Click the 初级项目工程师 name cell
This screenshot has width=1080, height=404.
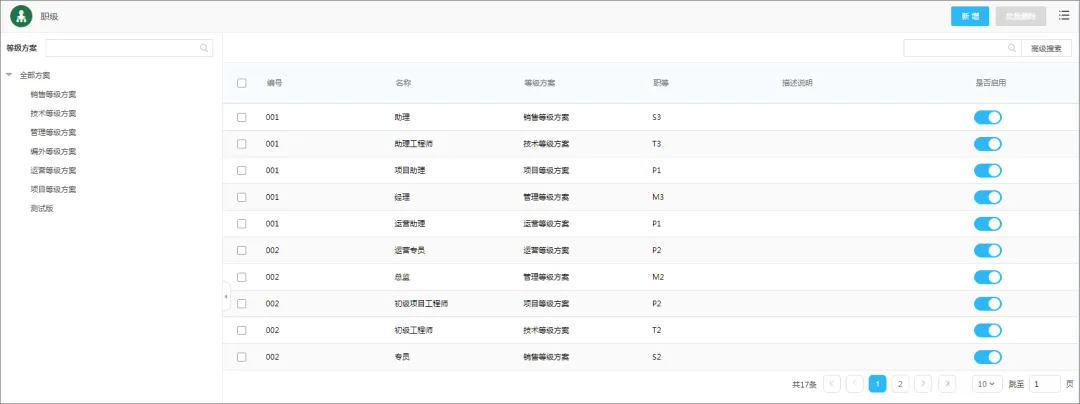pyautogui.click(x=422, y=304)
